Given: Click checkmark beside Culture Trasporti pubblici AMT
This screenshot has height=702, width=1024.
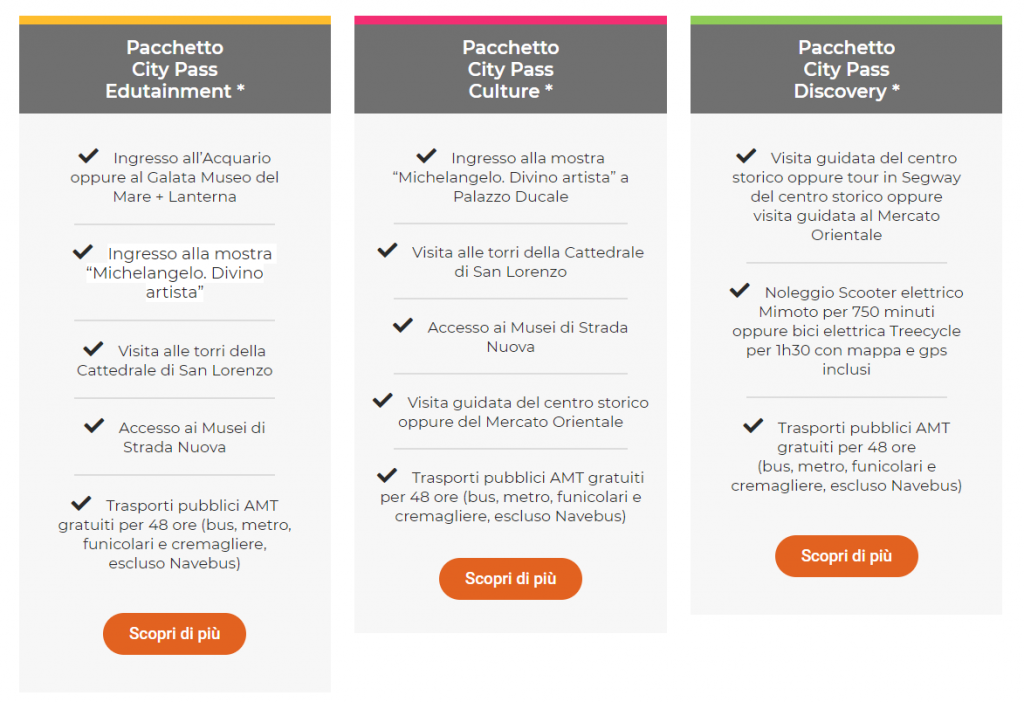Looking at the screenshot, I should (388, 476).
